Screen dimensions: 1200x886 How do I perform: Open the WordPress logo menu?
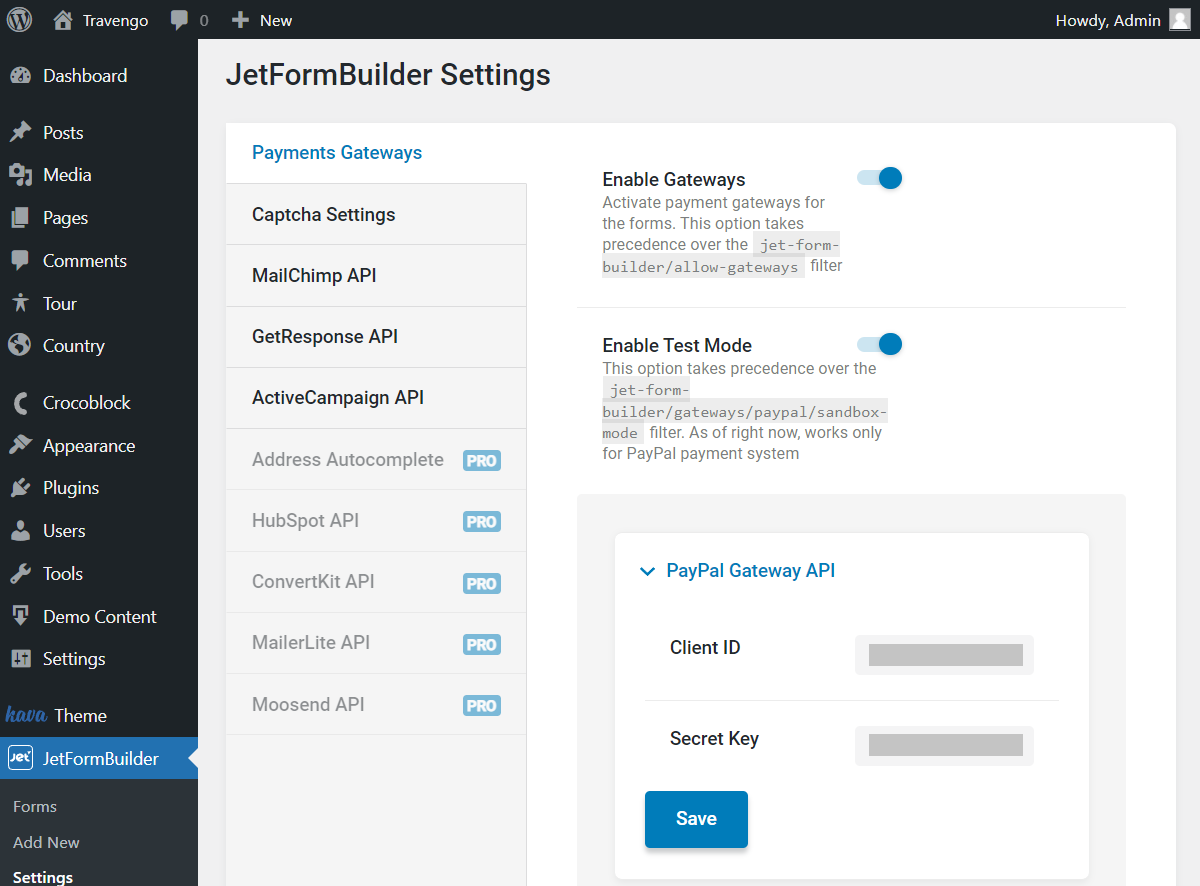coord(20,19)
